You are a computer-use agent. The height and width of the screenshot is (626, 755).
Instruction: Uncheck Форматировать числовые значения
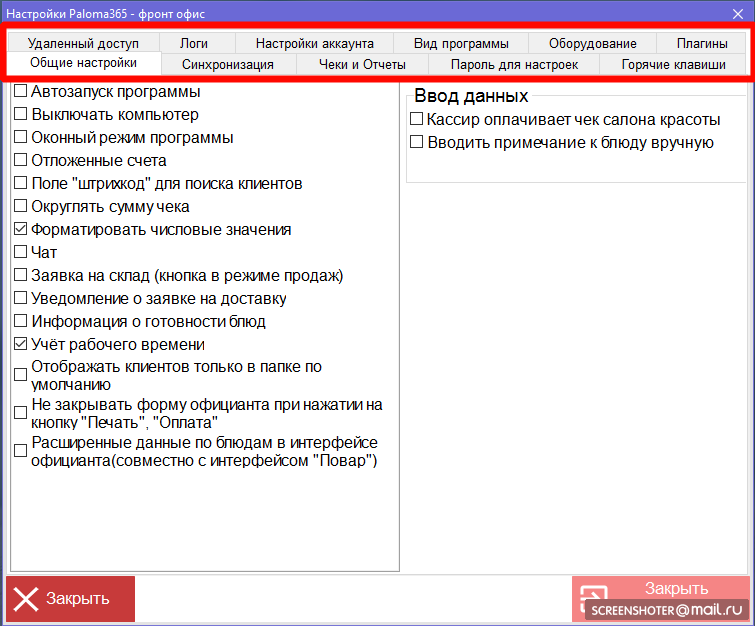coord(21,230)
